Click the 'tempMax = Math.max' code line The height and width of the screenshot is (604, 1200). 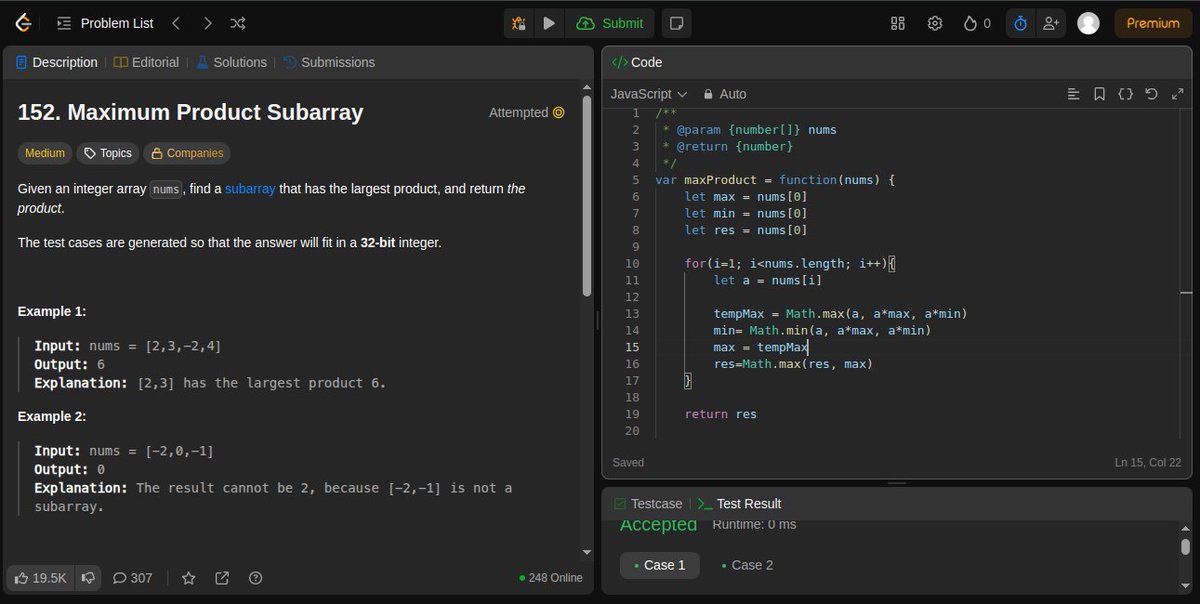840,314
